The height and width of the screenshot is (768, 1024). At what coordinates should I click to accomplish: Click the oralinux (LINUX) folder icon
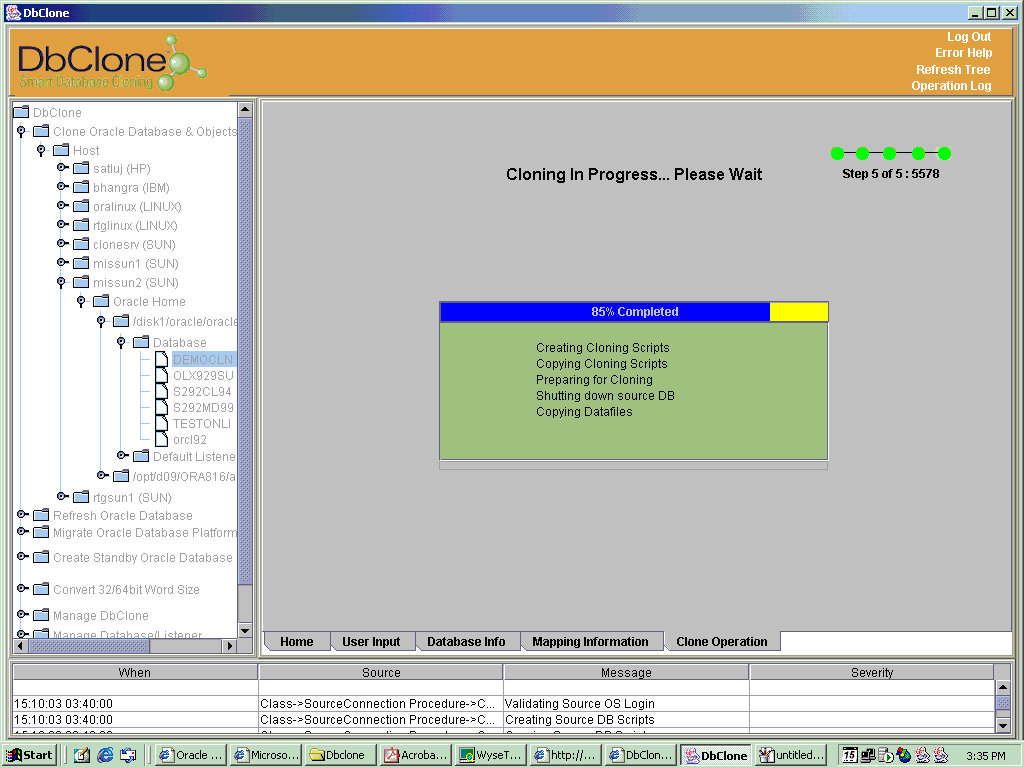pos(81,206)
